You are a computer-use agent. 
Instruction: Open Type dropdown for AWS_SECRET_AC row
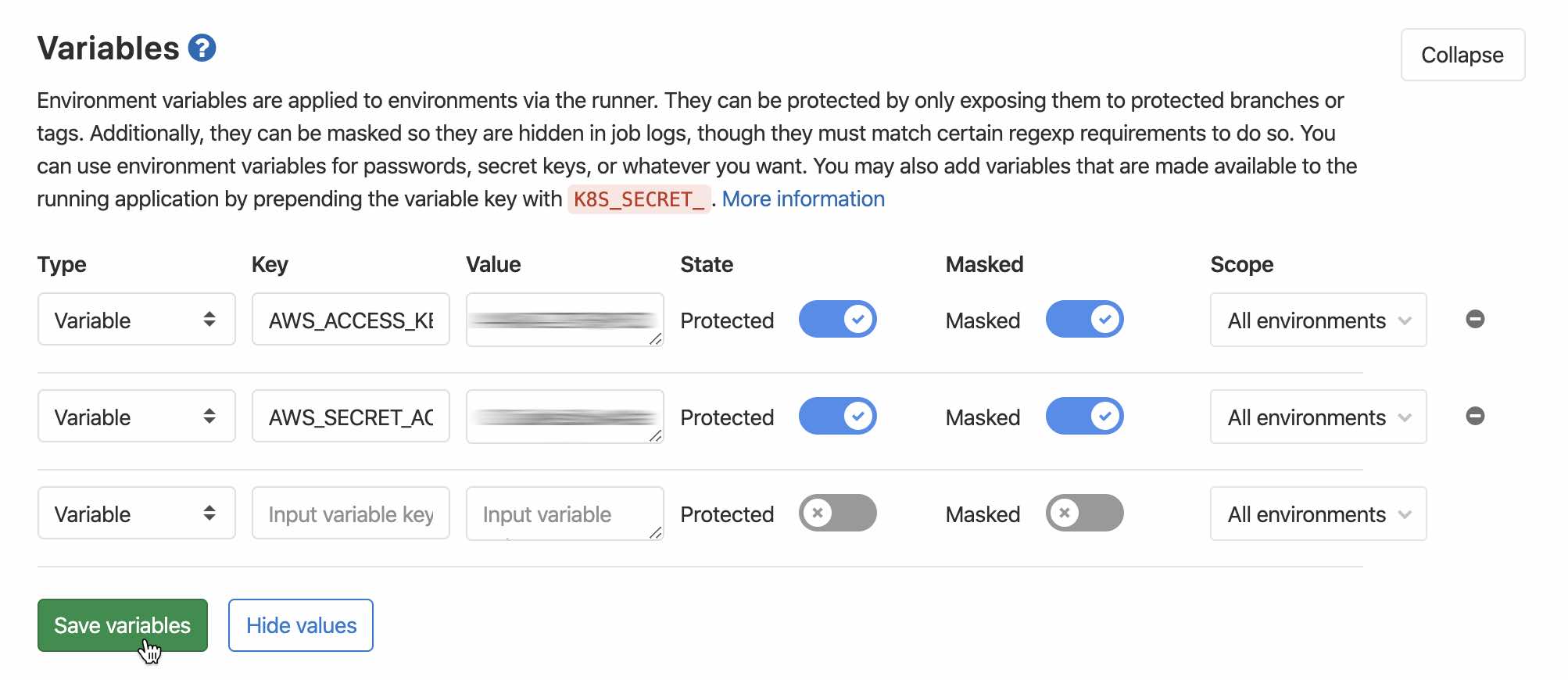(136, 416)
